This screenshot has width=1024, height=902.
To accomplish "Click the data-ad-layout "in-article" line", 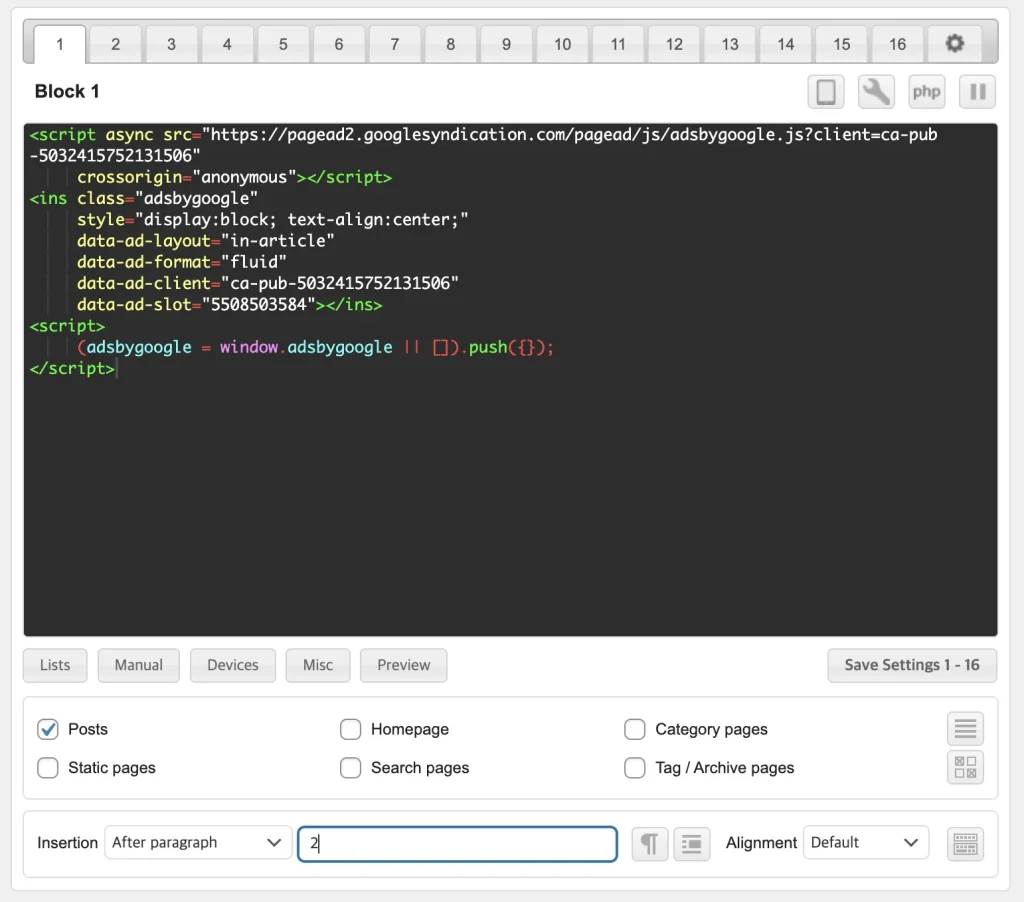I will point(206,240).
